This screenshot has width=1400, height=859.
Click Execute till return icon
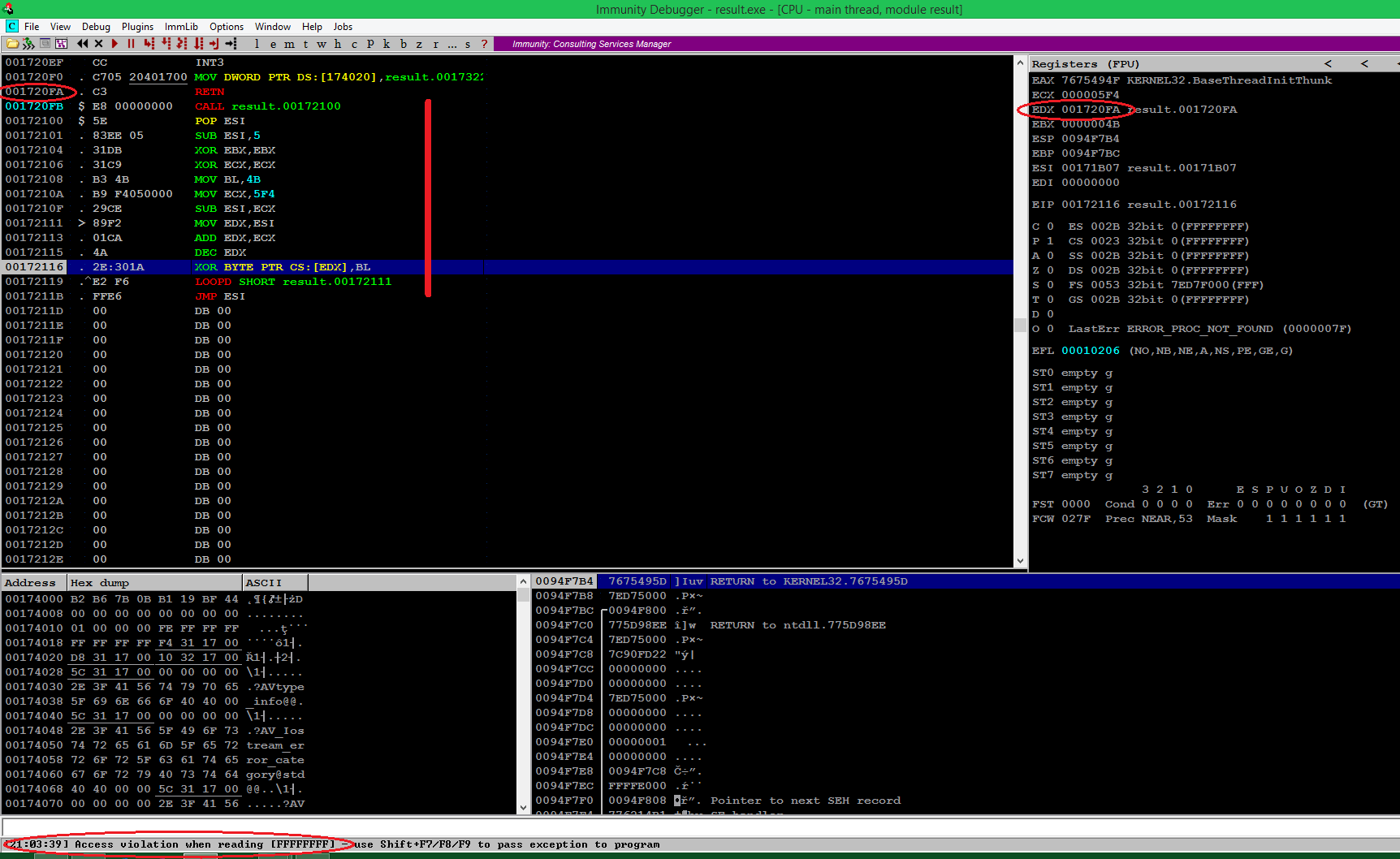214,44
